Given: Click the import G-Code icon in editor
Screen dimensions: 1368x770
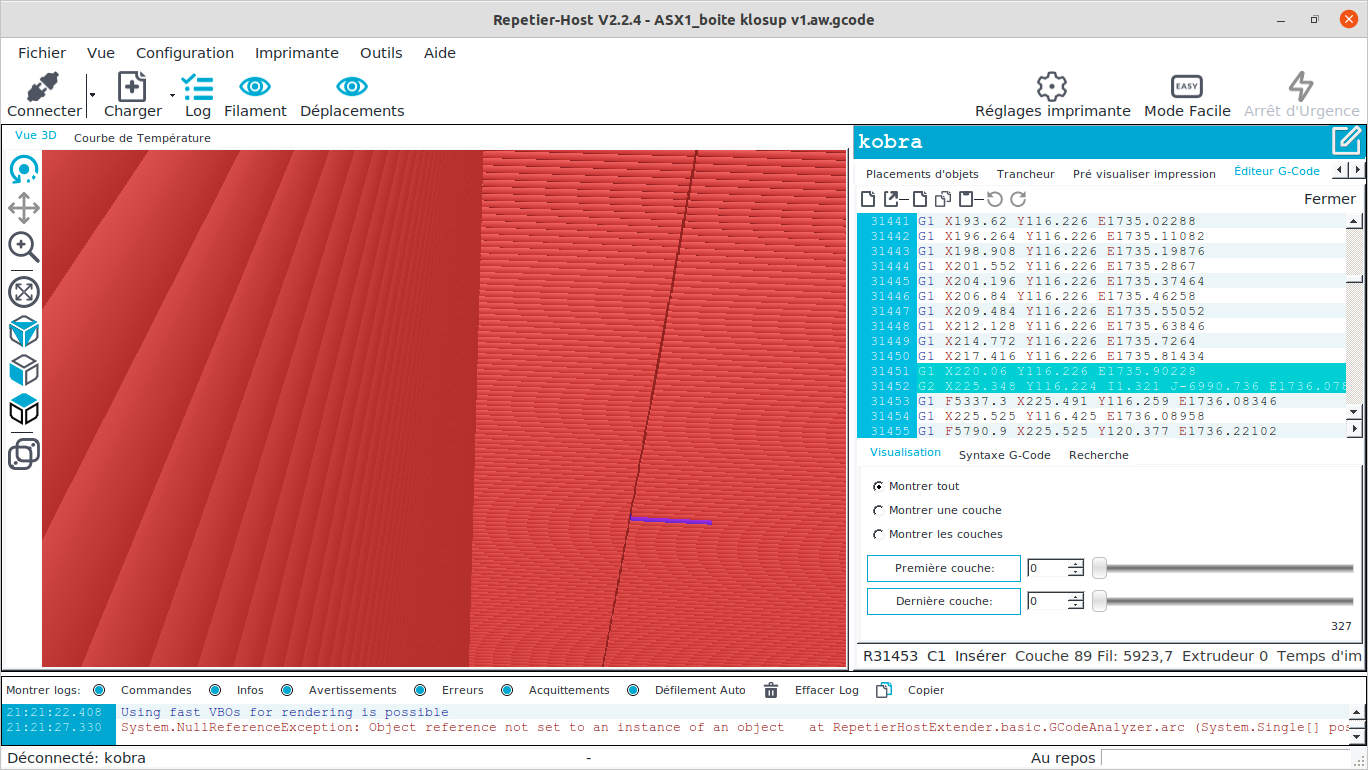Looking at the screenshot, I should click(x=891, y=199).
